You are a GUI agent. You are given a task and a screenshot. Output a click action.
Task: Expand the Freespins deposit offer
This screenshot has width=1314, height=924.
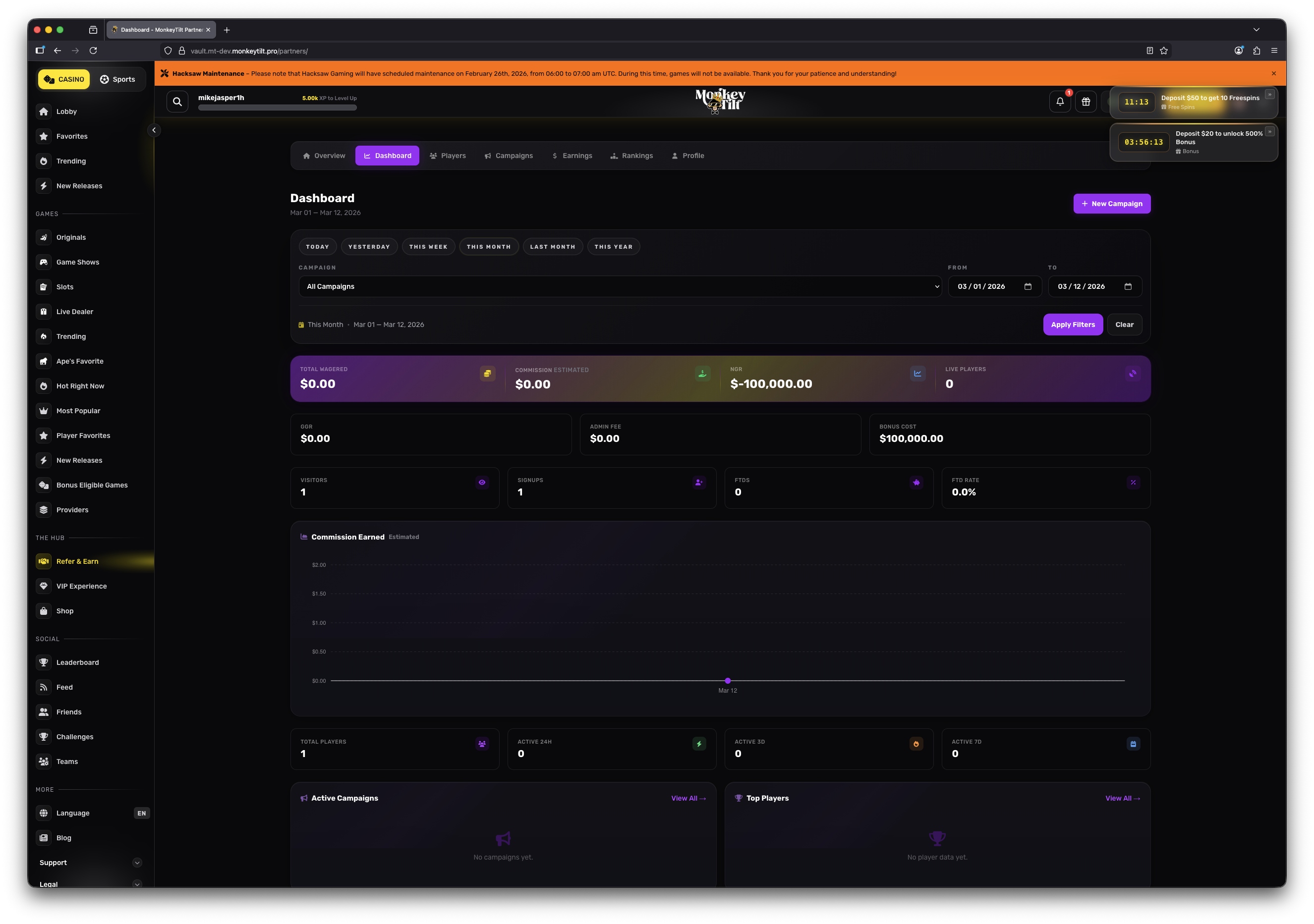(1269, 95)
